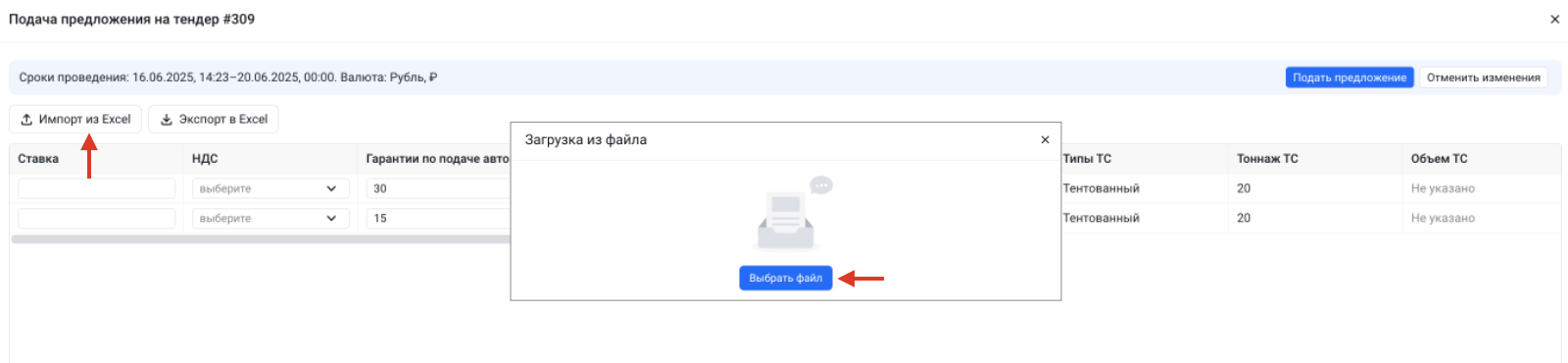Click the Ставка input in second row
Image resolution: width=1568 pixels, height=363 pixels.
(97, 218)
